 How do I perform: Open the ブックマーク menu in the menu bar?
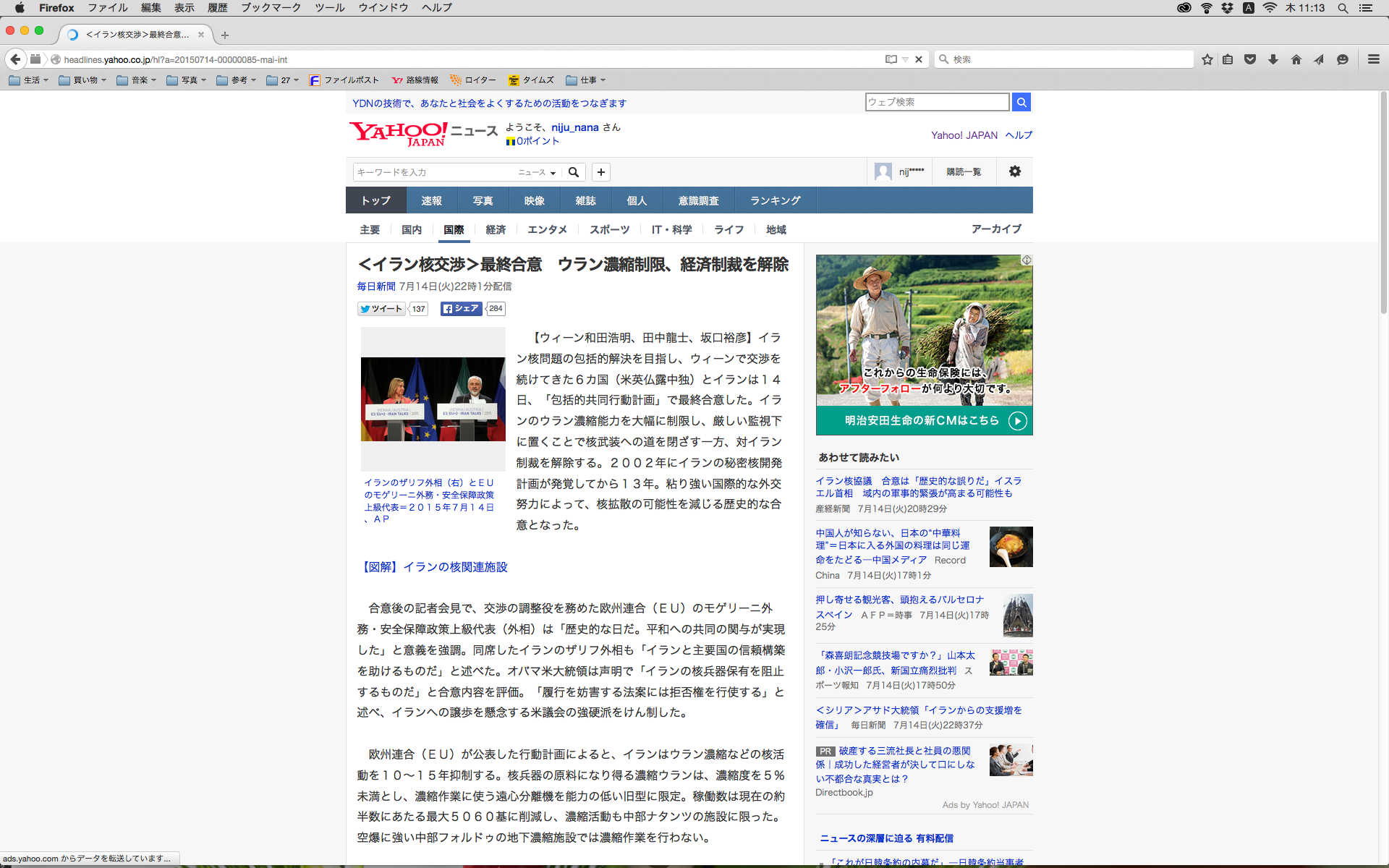pyautogui.click(x=271, y=8)
